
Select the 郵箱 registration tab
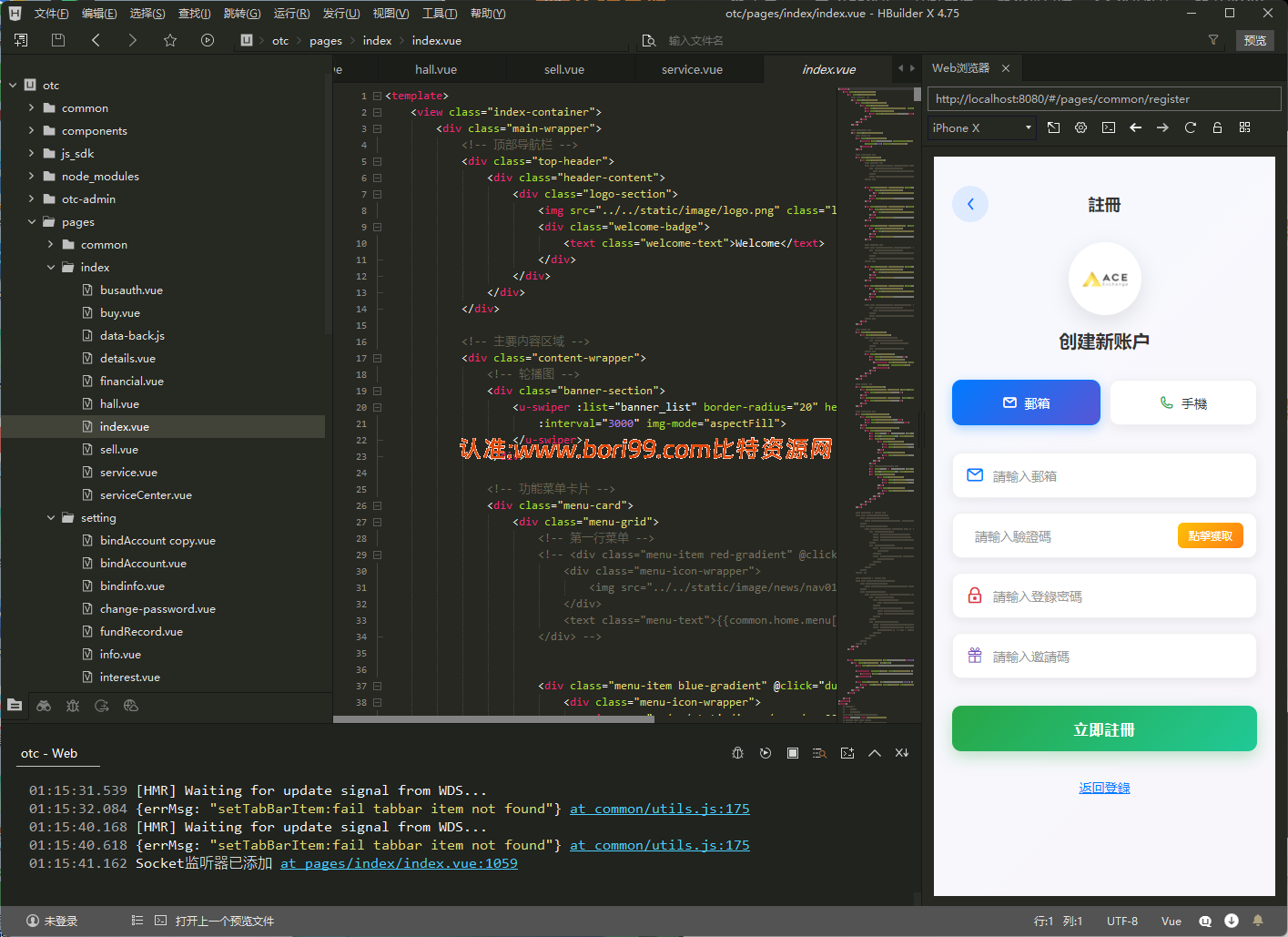[1026, 402]
